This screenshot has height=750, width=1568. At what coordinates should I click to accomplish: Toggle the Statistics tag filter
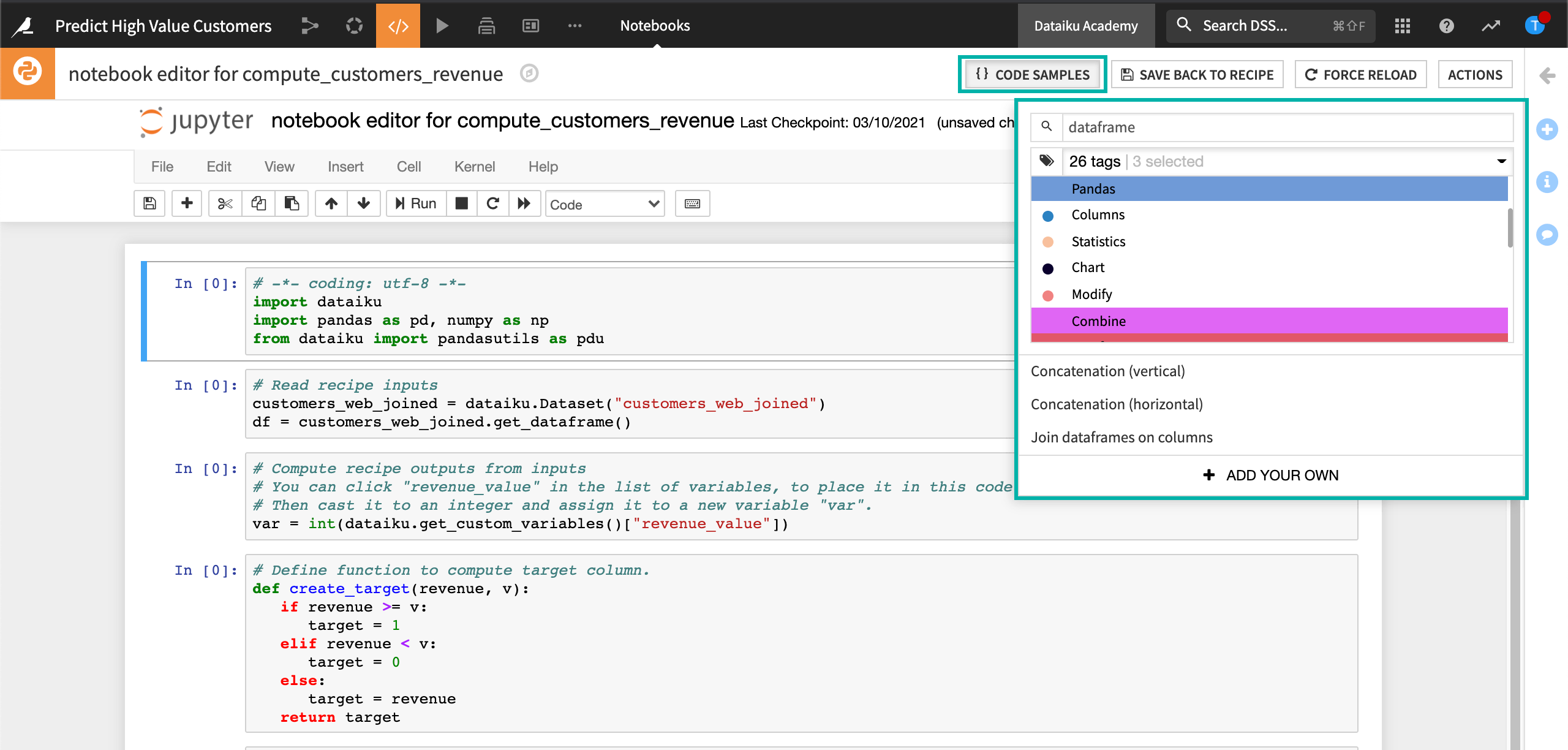tap(1098, 241)
